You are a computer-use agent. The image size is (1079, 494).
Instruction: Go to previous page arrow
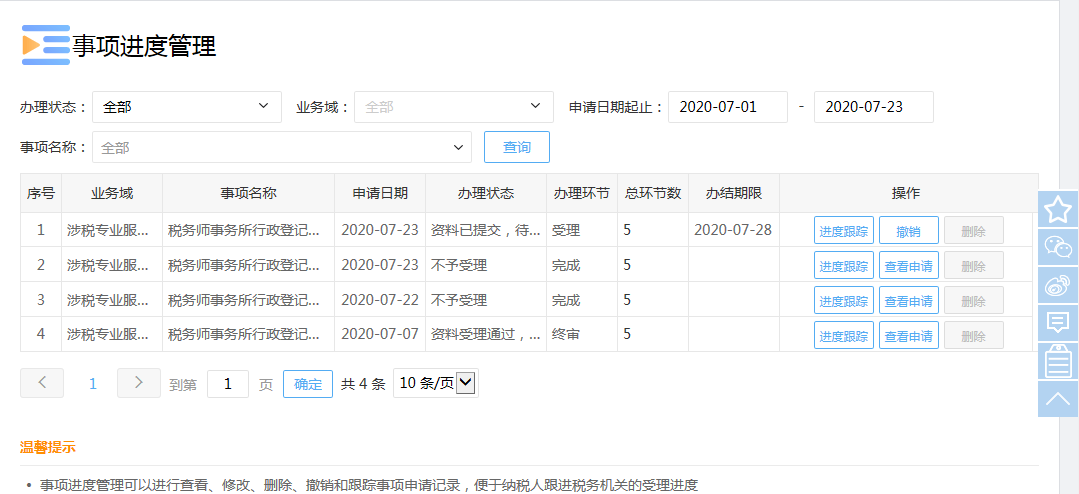tap(42, 383)
